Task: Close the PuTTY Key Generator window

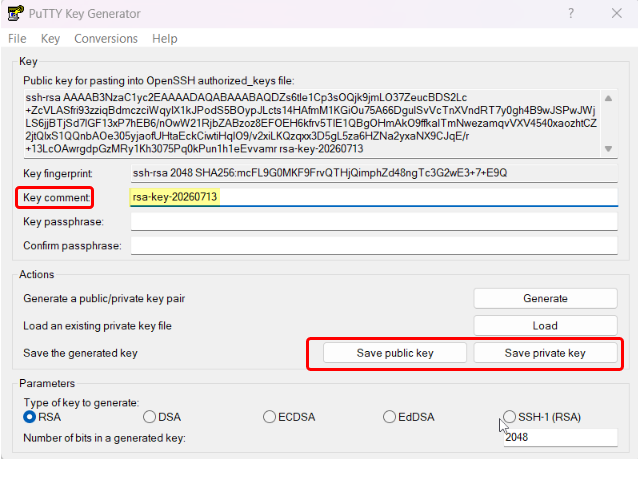Action: 616,13
